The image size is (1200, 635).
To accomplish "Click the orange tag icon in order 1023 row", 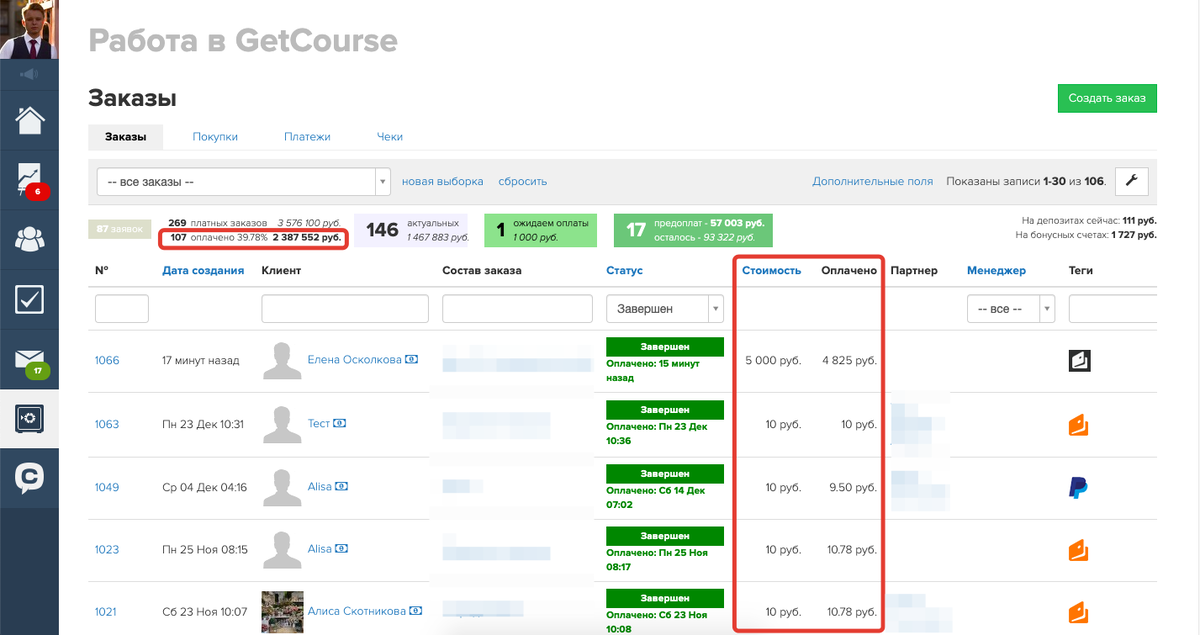I will point(1079,550).
